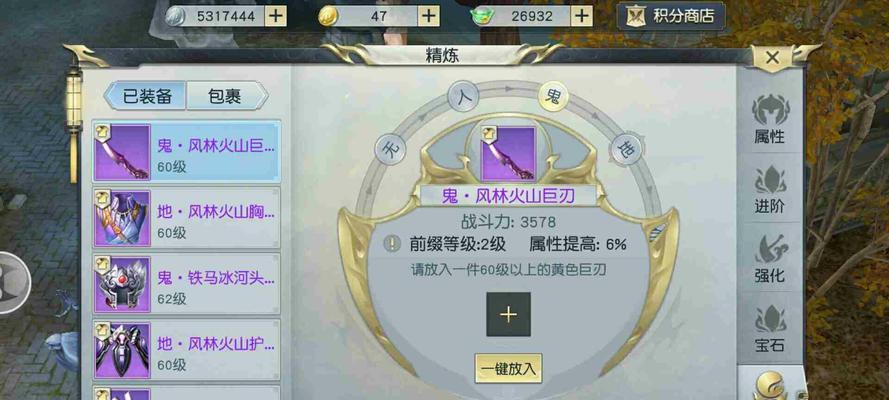
Task: Click the empty material slot with plus
Action: pos(509,314)
